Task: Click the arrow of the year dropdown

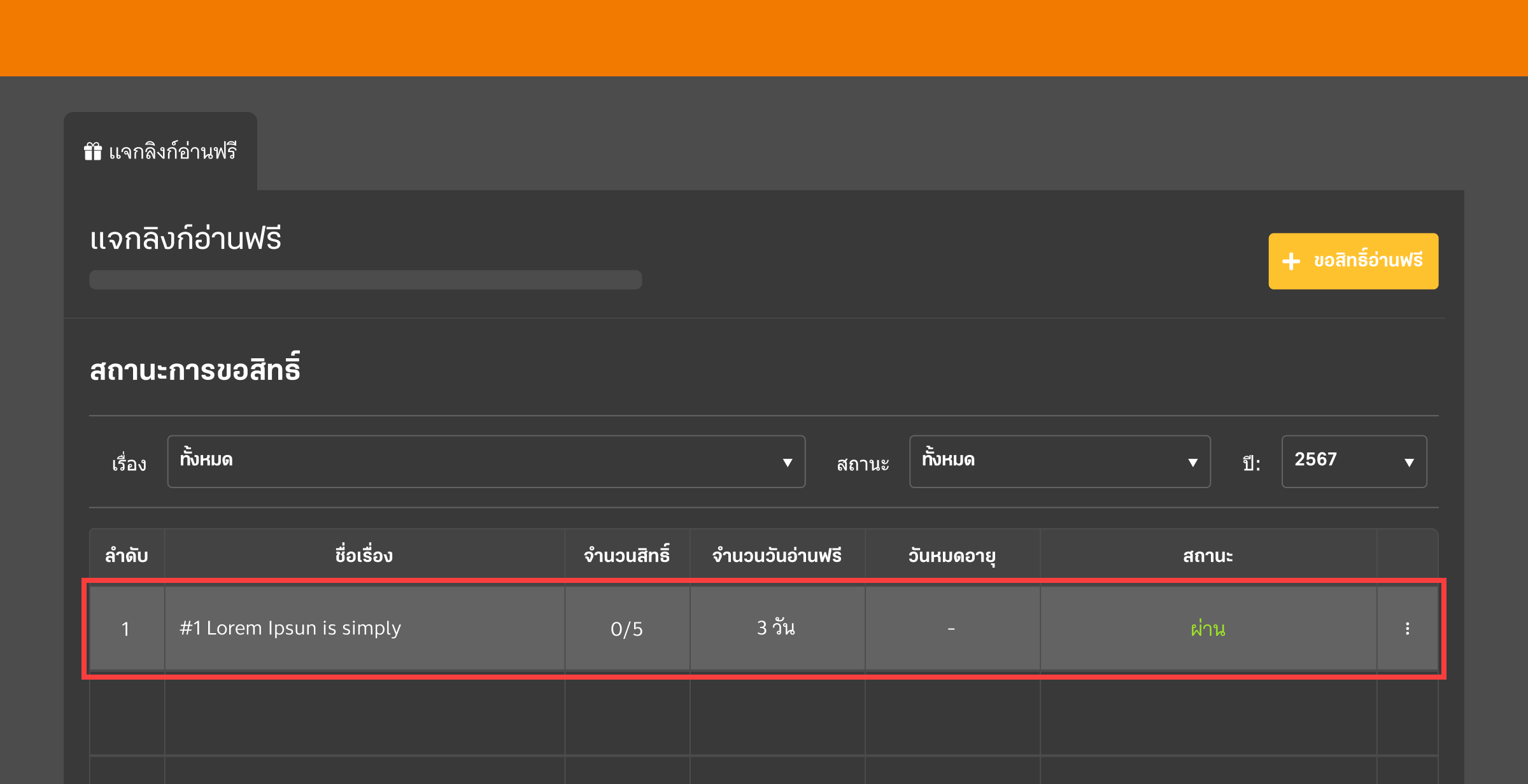Action: [1409, 463]
